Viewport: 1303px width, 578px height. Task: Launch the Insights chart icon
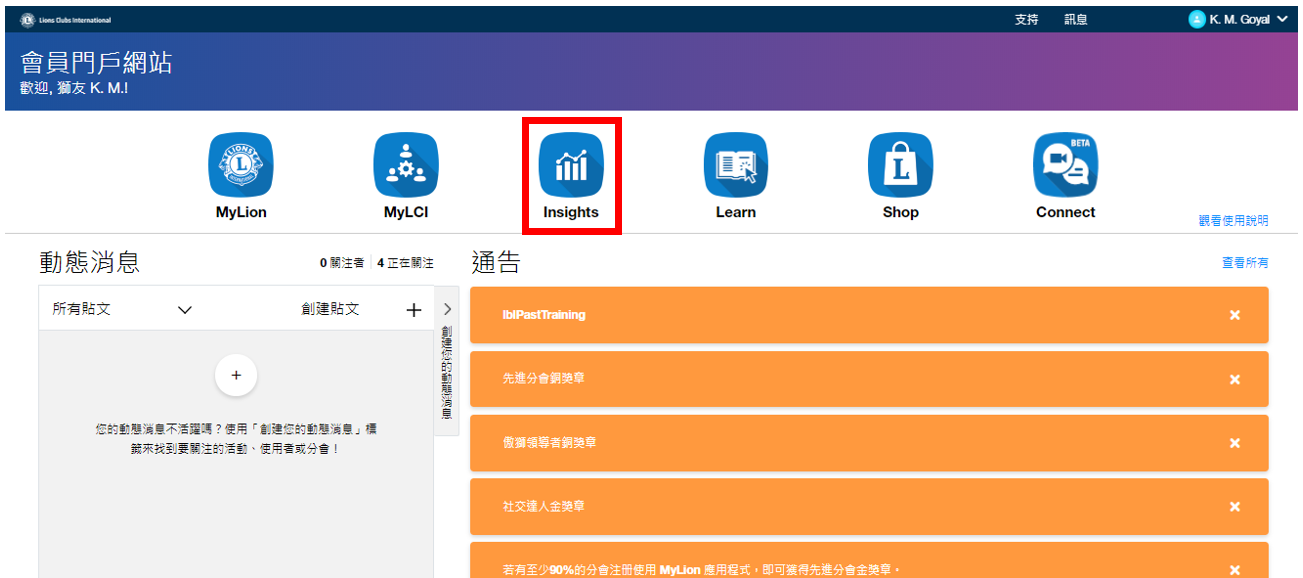click(571, 165)
